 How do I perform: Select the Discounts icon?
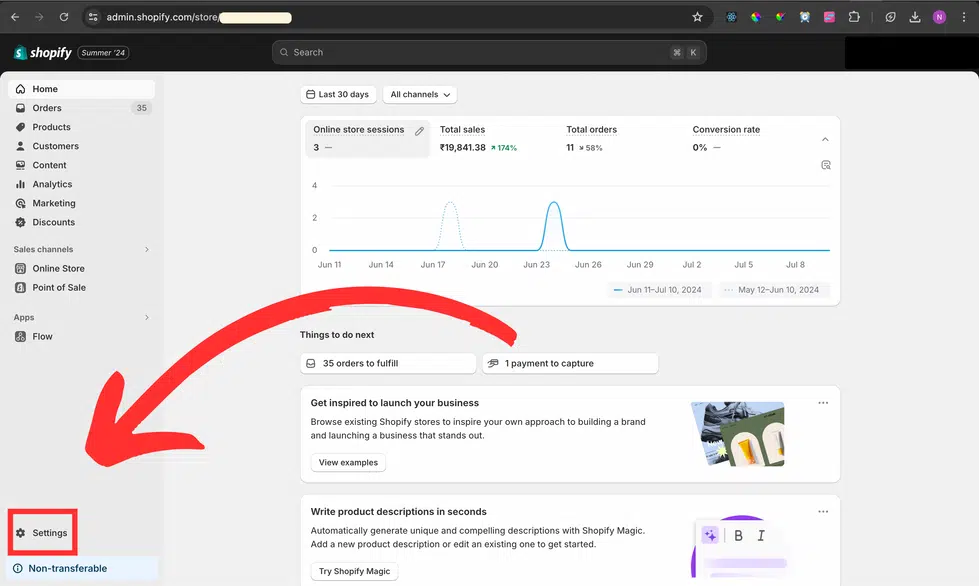[22, 222]
